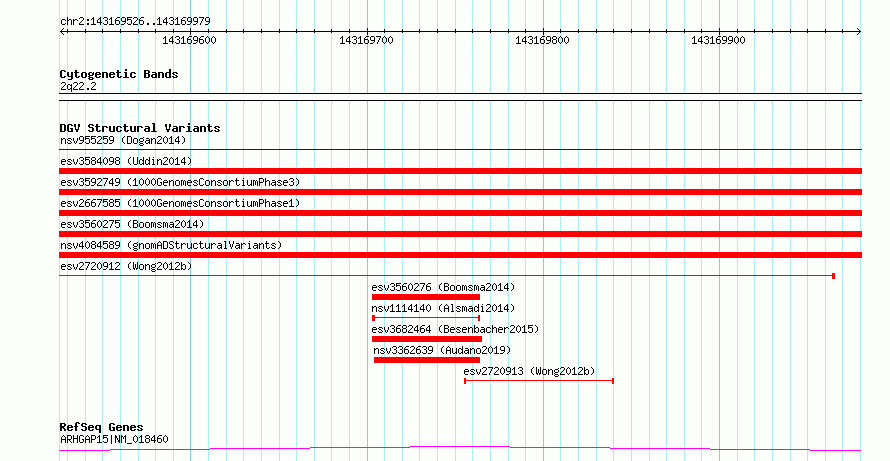Screen dimensions: 890x461
Task: Select the thin red nsv1114140 span
Action: (426, 318)
